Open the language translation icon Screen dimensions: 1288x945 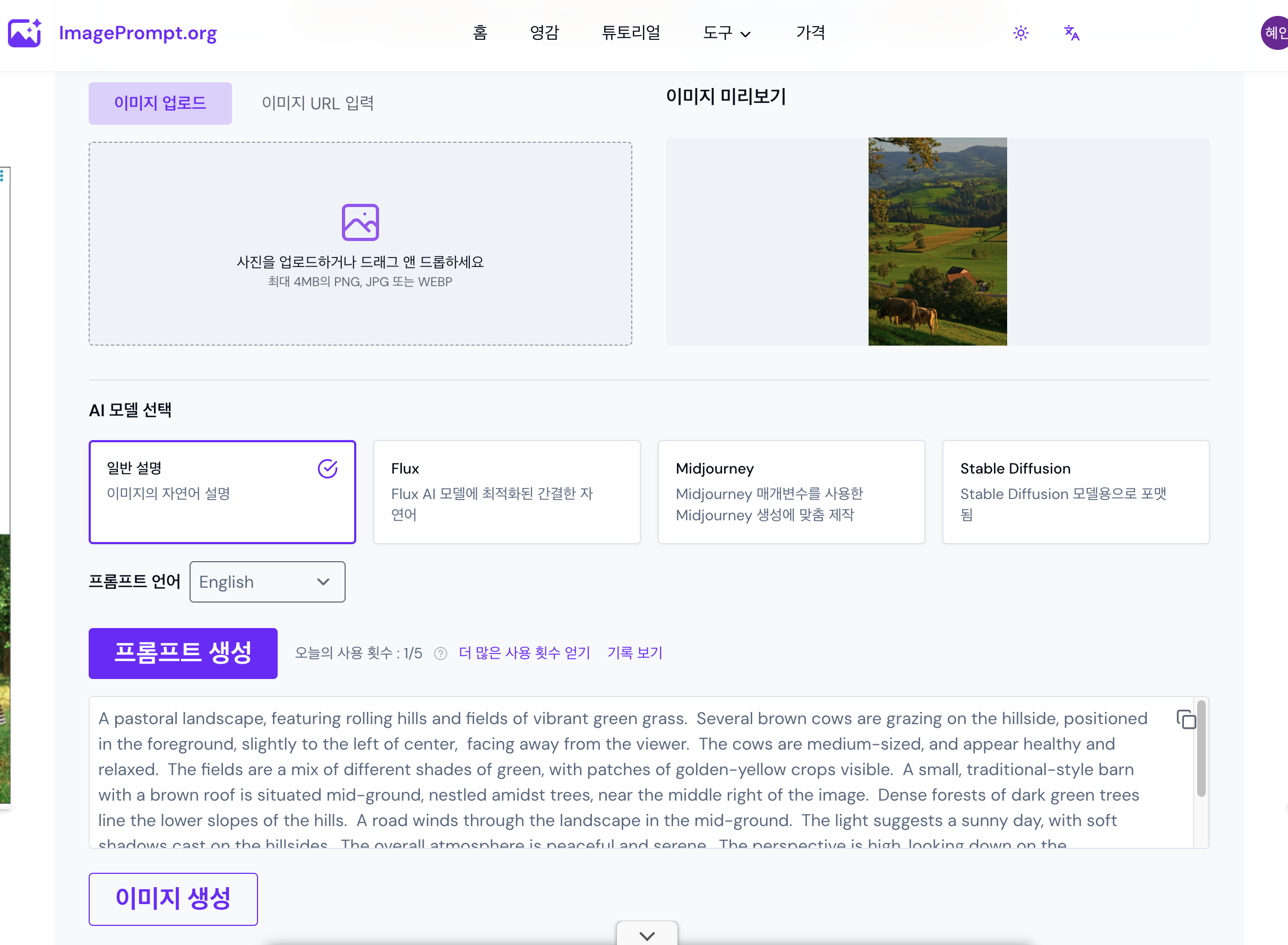tap(1071, 32)
